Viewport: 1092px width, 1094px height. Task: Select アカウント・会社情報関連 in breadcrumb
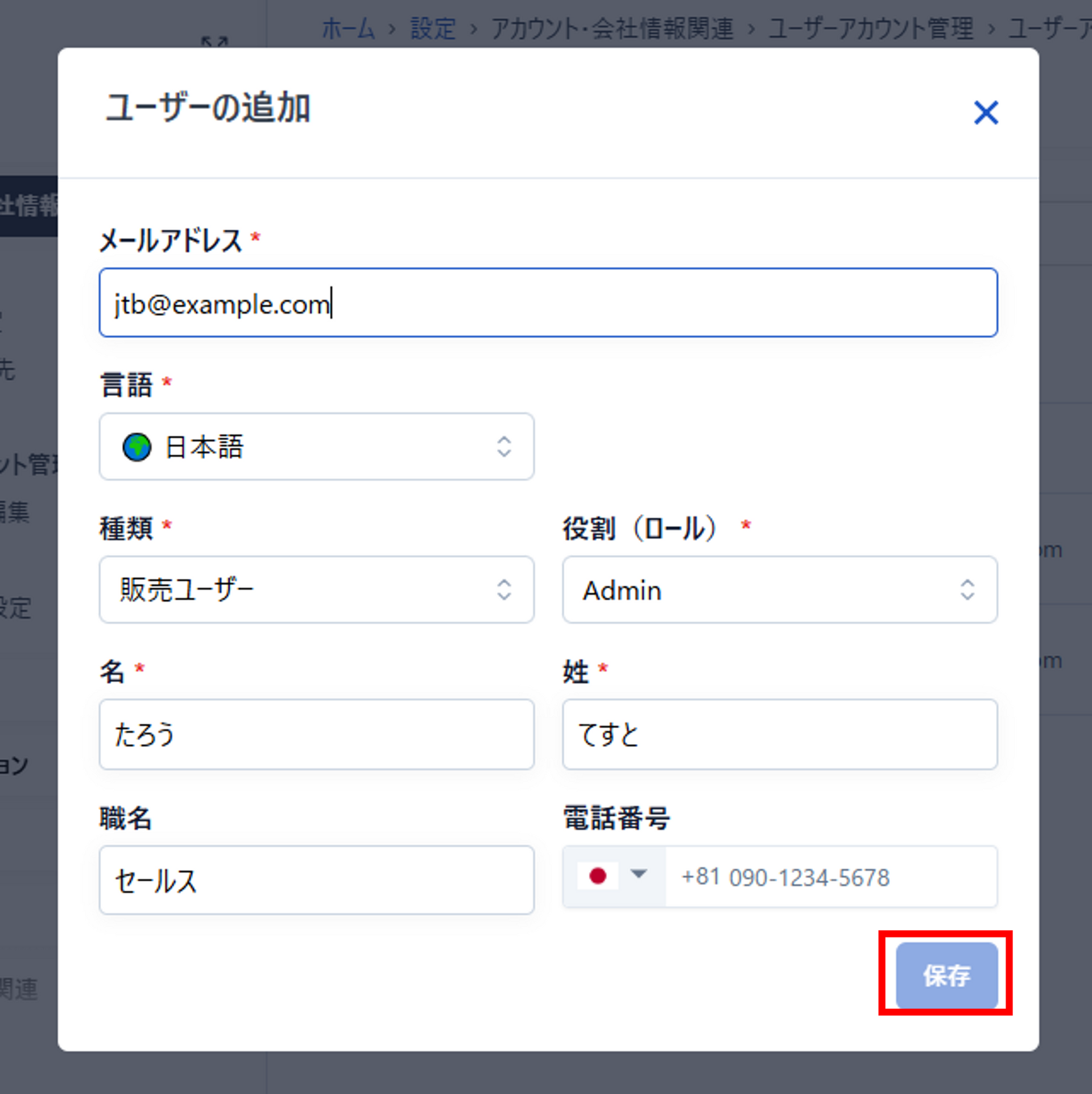(x=612, y=28)
